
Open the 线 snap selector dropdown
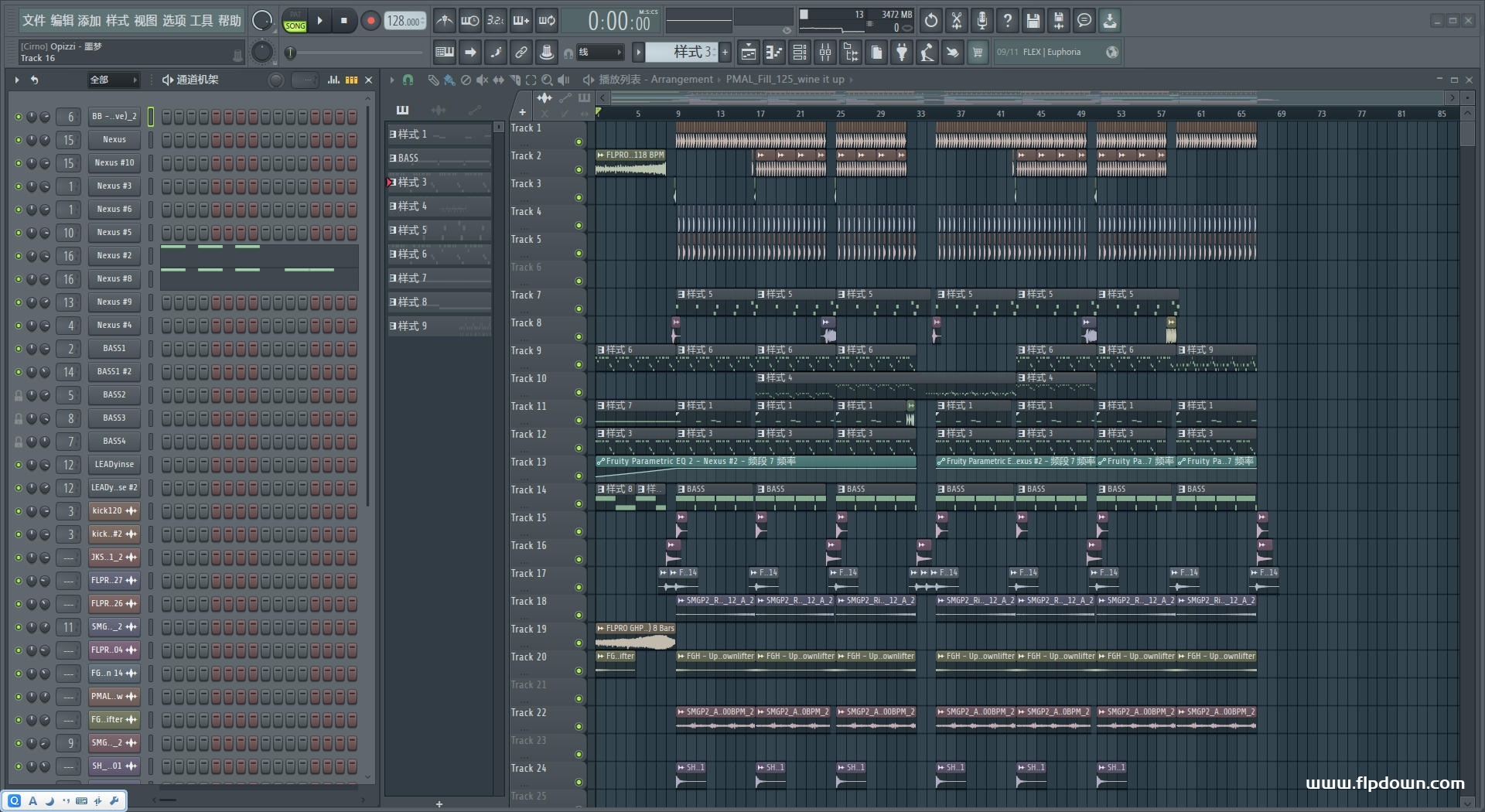click(600, 53)
